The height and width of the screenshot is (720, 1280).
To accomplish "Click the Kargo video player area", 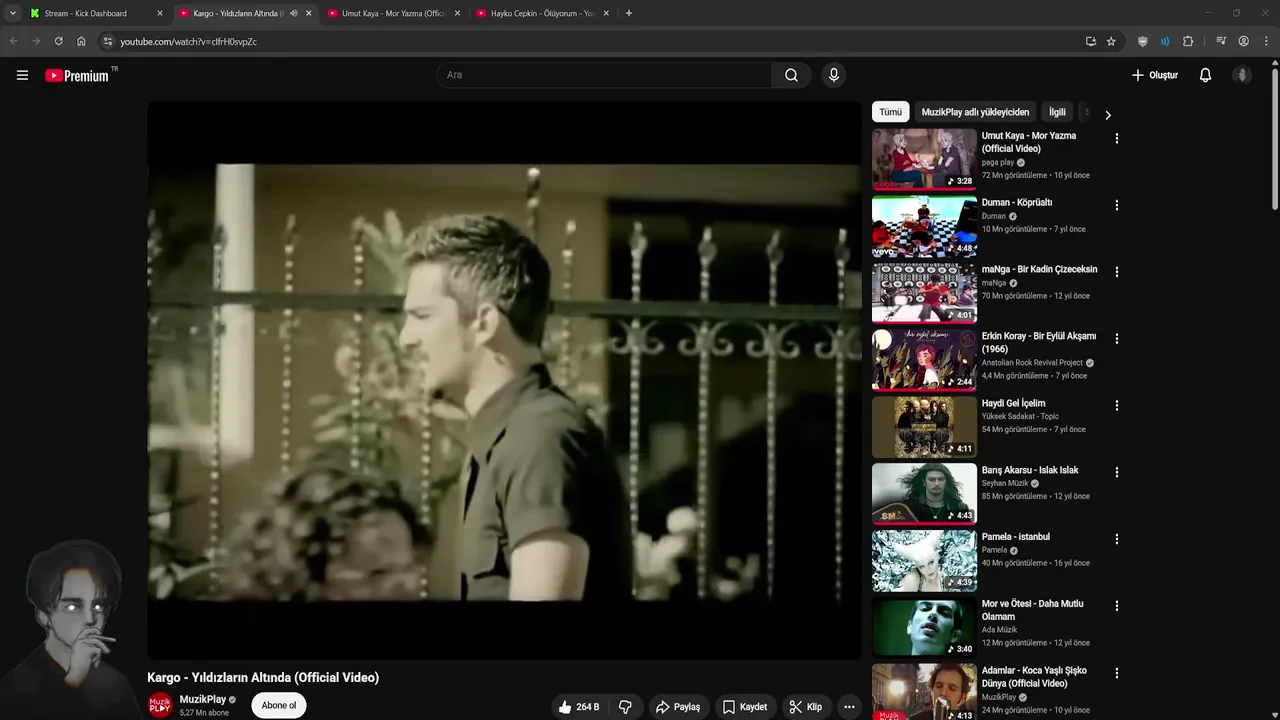I will click(504, 381).
